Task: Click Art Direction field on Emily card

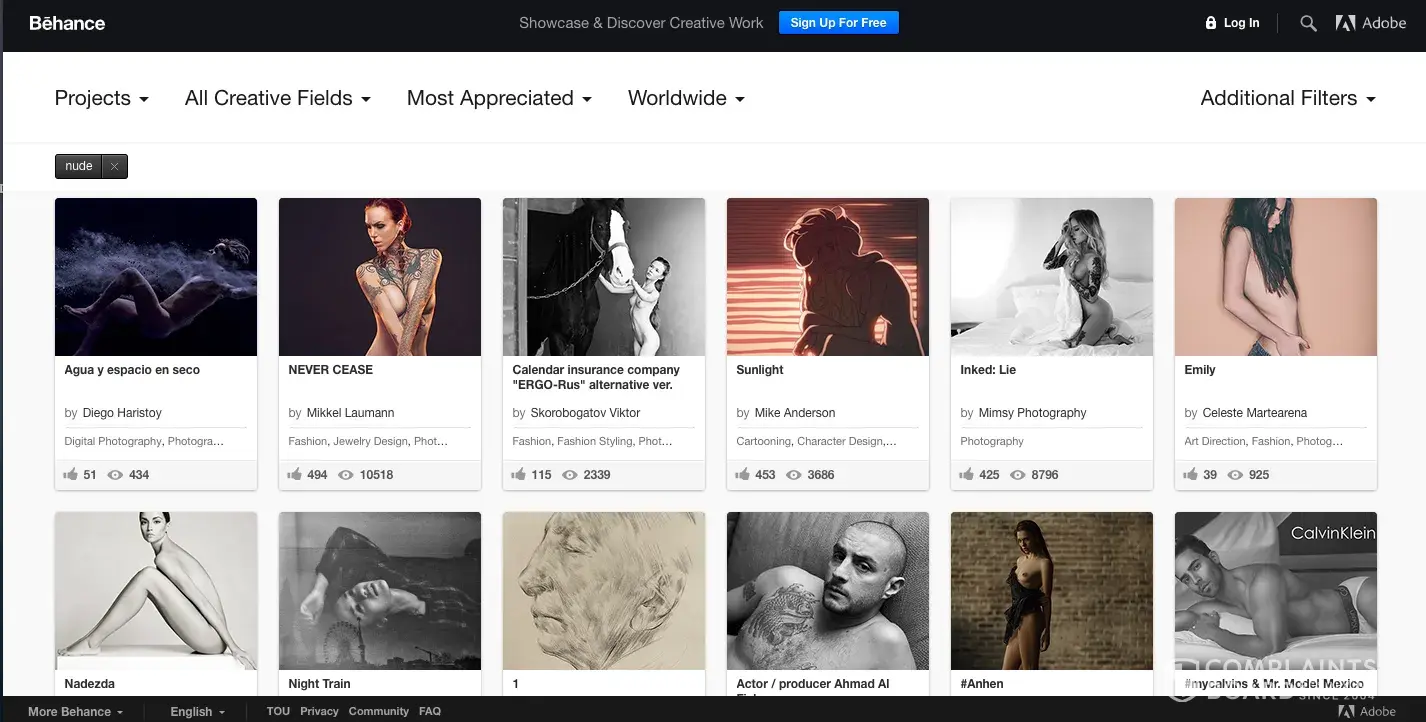Action: click(x=1215, y=441)
